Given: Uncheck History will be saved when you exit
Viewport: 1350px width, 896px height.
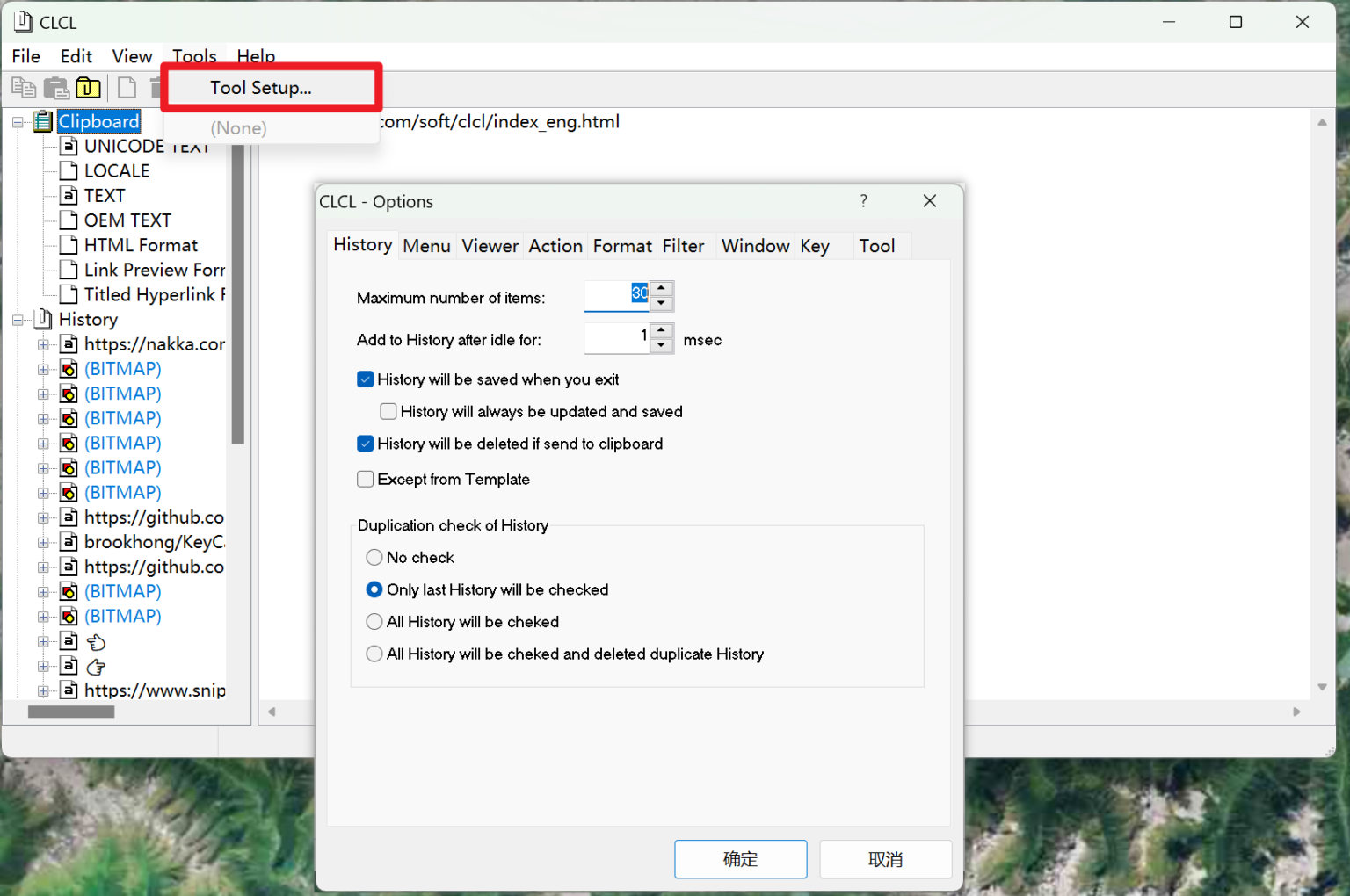Looking at the screenshot, I should pos(366,379).
